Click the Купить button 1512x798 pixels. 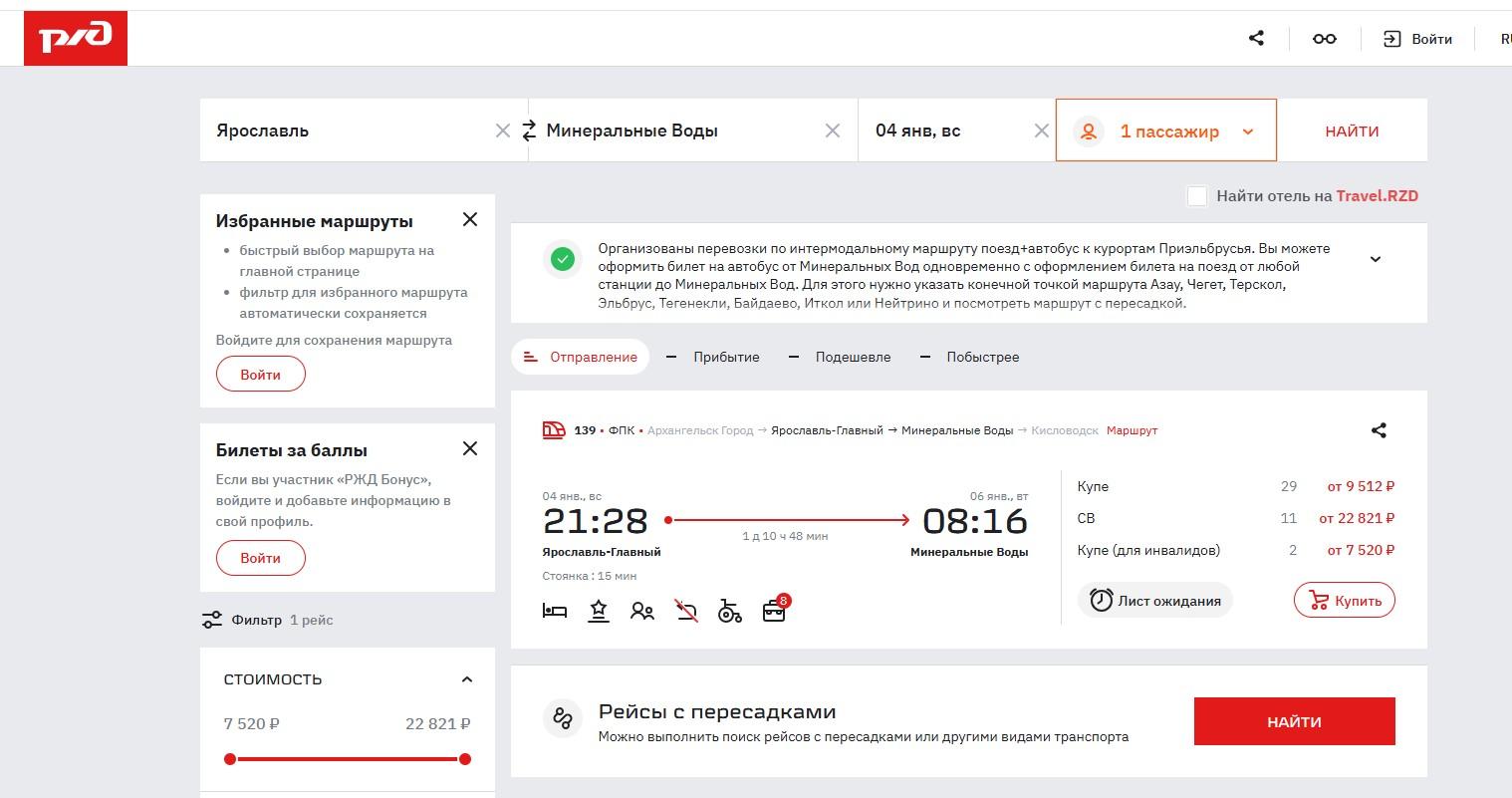point(1345,601)
